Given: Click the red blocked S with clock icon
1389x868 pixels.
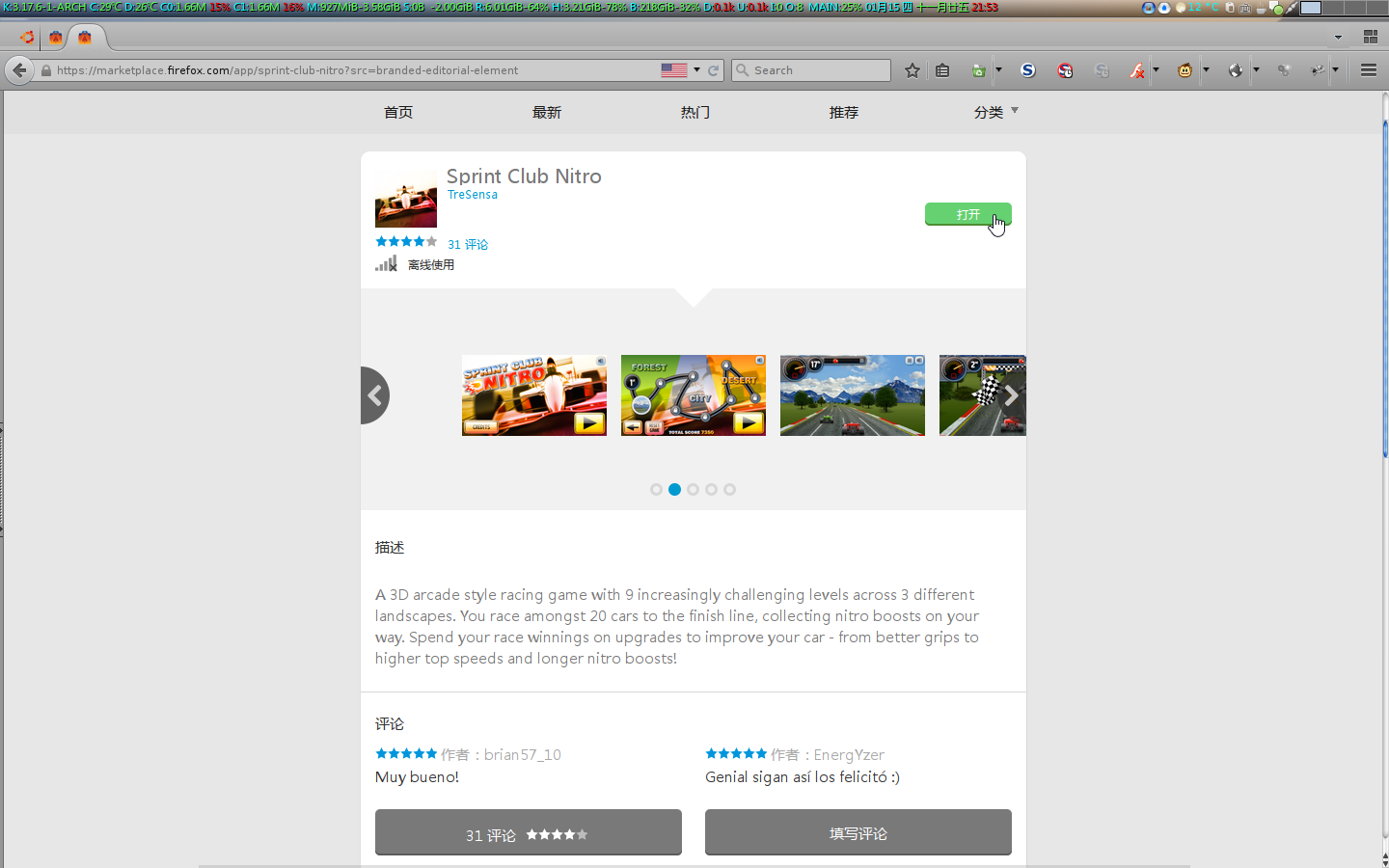Looking at the screenshot, I should [x=1065, y=70].
